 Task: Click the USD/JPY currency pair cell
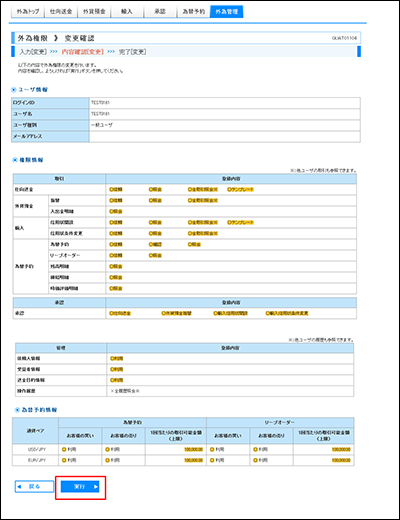coord(36,450)
